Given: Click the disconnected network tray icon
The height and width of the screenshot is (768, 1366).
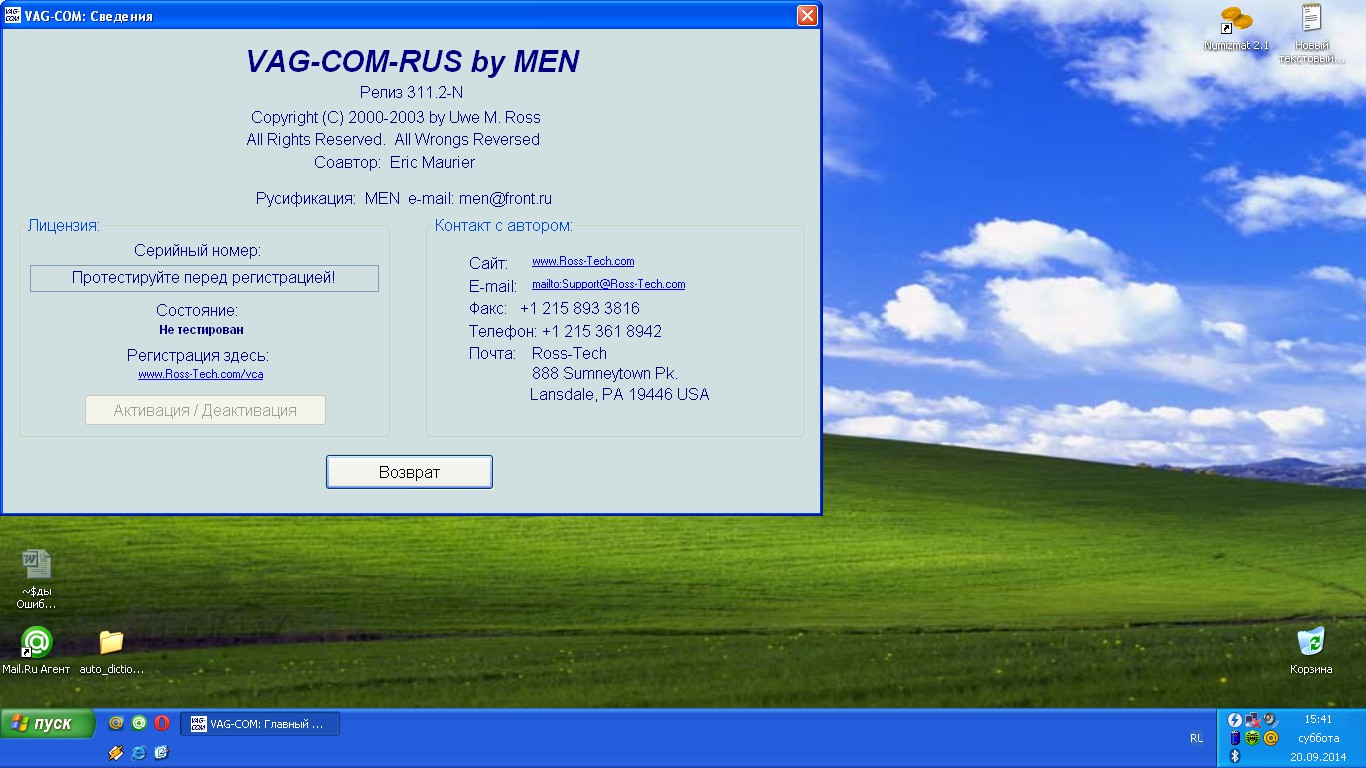Looking at the screenshot, I should [1253, 720].
